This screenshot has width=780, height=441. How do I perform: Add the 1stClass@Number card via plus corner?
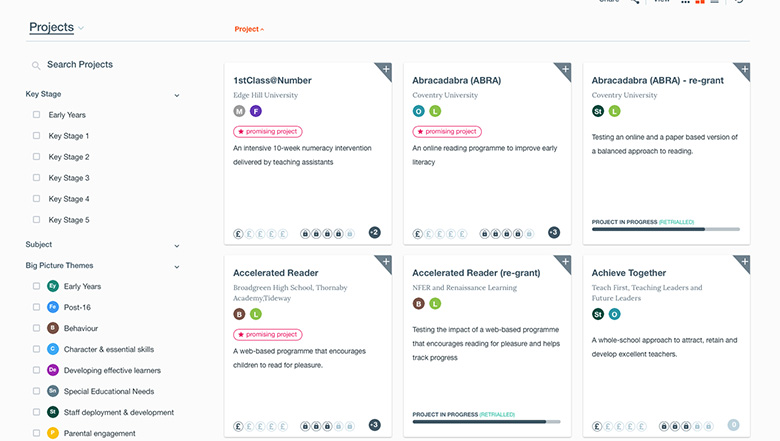tap(386, 70)
